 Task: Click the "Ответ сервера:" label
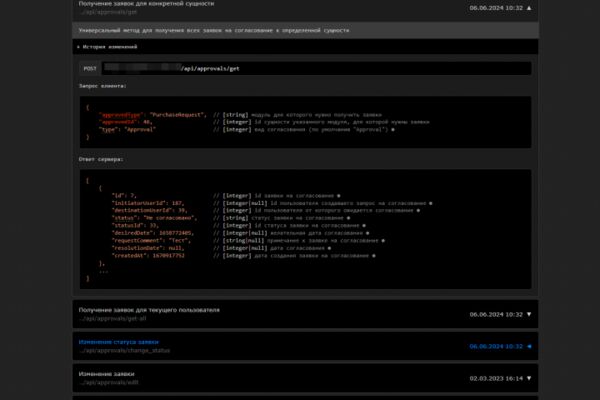pyautogui.click(x=101, y=159)
